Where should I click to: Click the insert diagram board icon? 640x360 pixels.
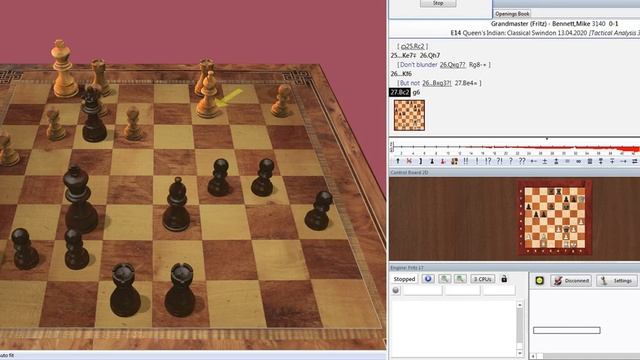pyautogui.click(x=454, y=161)
